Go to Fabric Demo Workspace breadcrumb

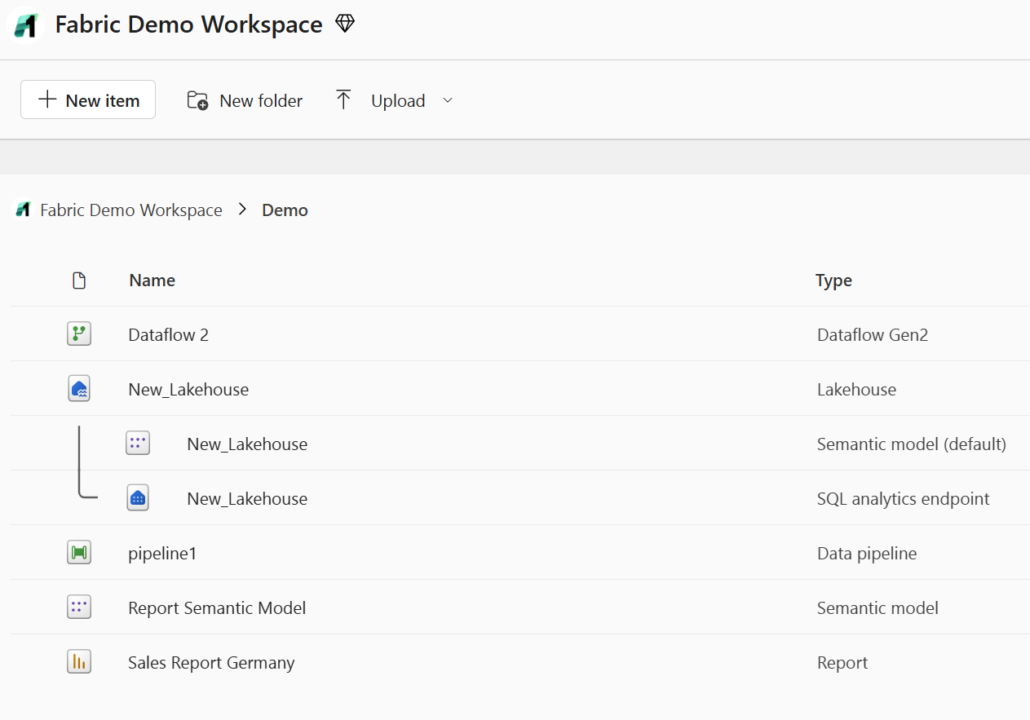(131, 210)
